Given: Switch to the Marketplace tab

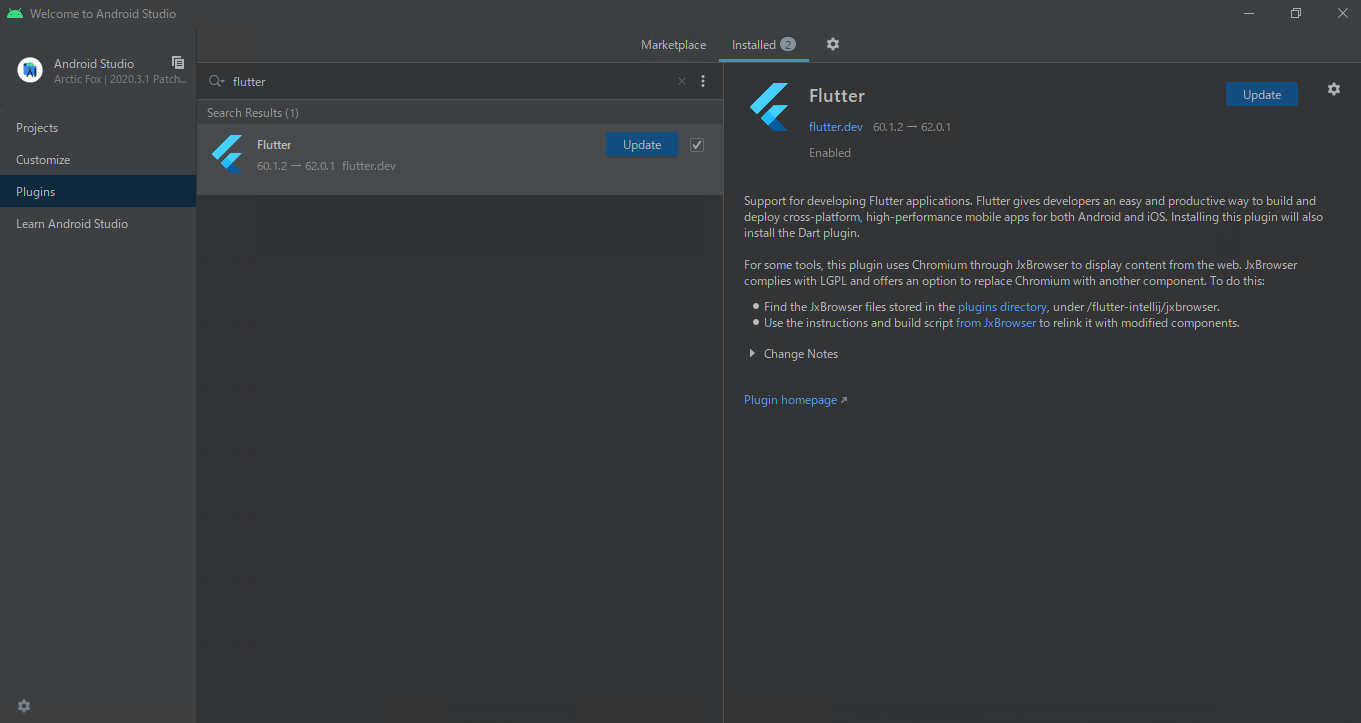Looking at the screenshot, I should [673, 45].
